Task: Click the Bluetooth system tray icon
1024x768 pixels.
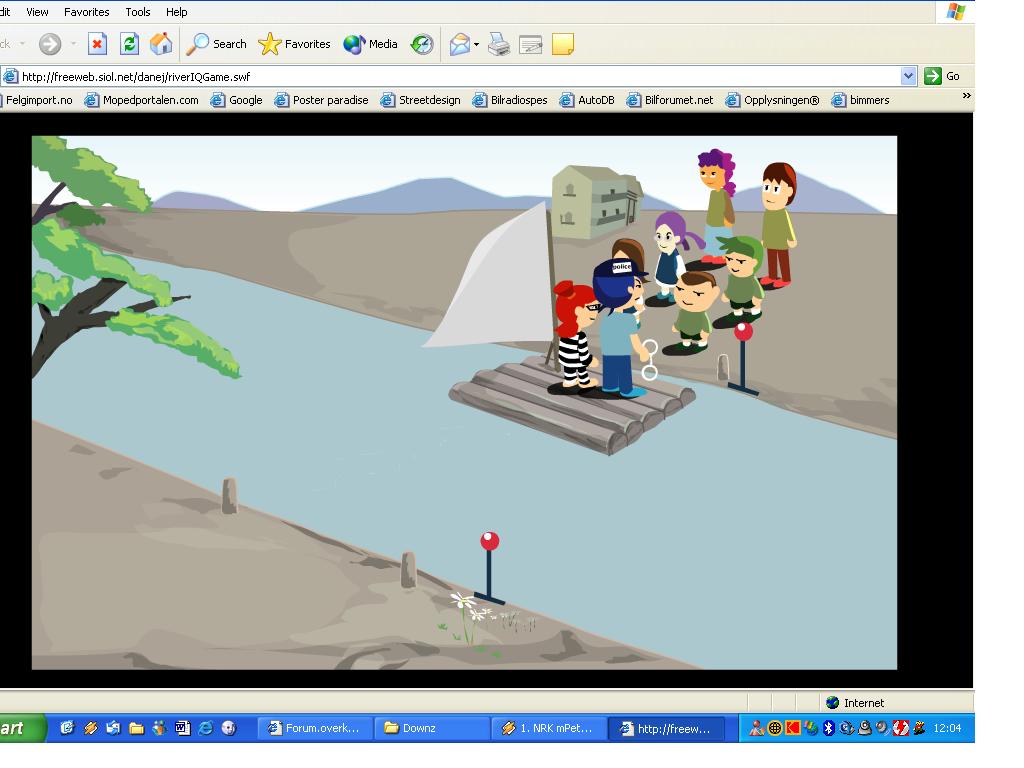Action: click(829, 728)
